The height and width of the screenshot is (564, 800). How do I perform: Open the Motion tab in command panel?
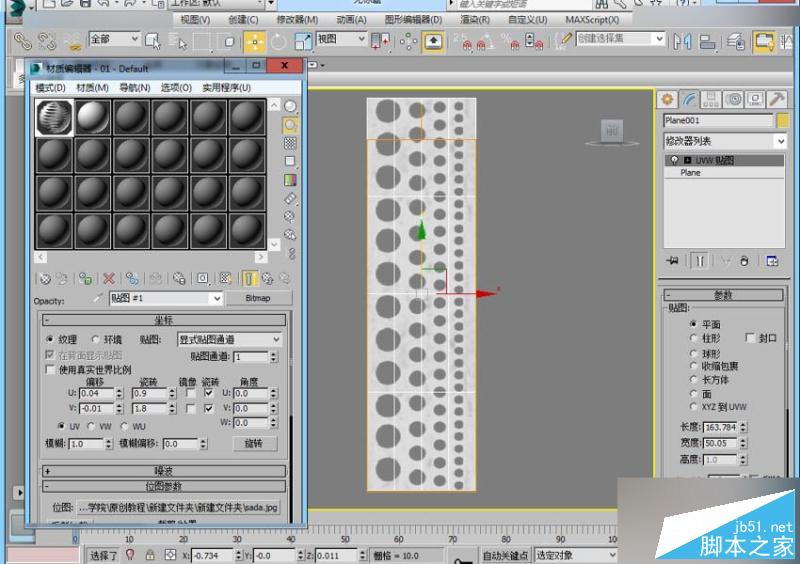click(x=733, y=99)
